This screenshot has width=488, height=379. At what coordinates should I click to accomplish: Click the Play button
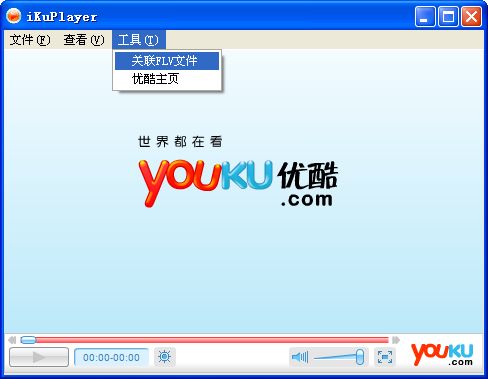(x=39, y=357)
